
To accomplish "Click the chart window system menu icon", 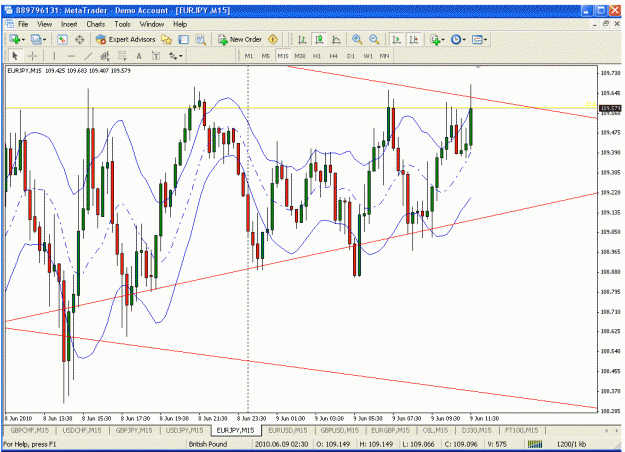I will tap(9, 24).
